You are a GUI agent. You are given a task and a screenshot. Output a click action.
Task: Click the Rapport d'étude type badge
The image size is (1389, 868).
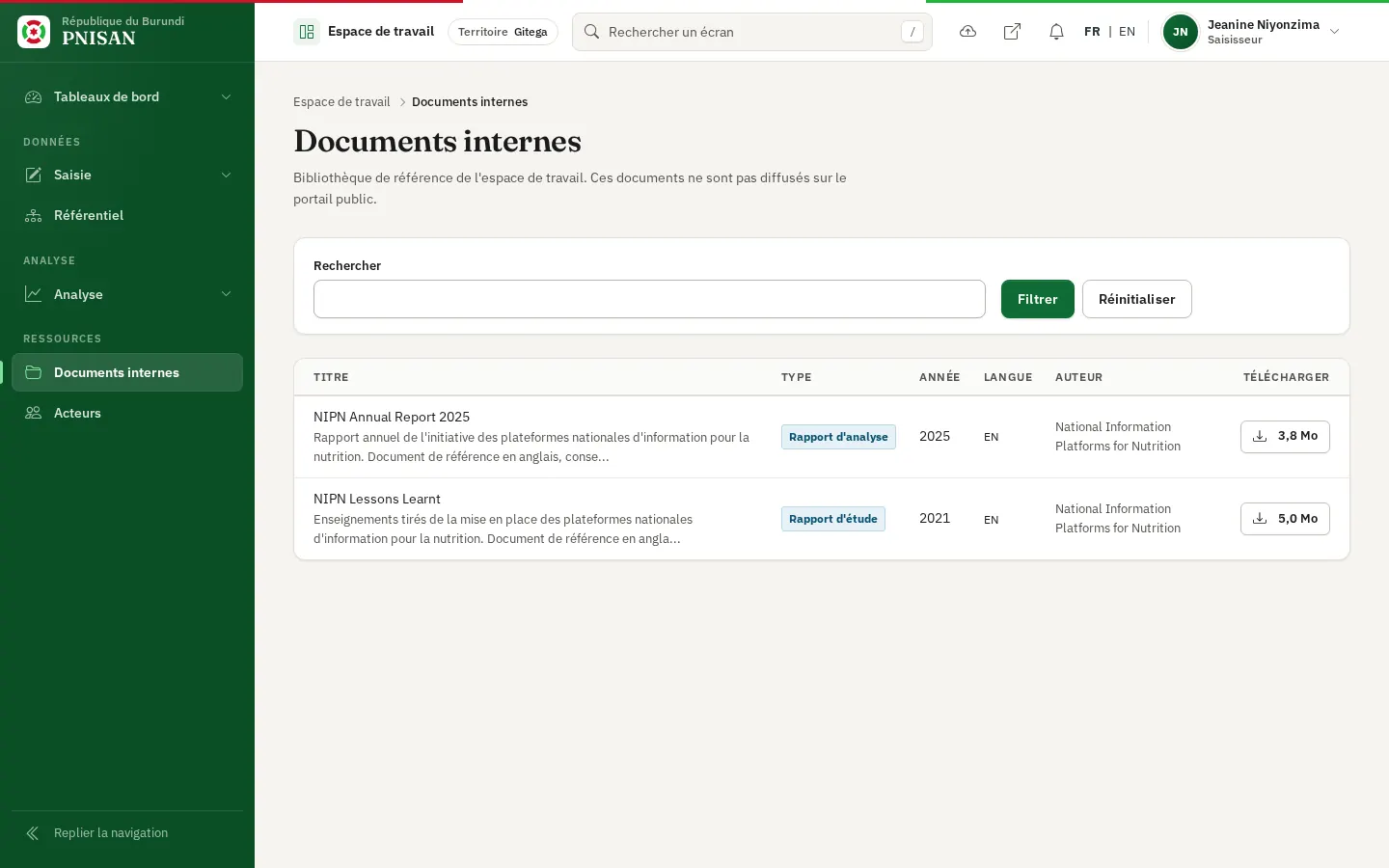tap(833, 519)
